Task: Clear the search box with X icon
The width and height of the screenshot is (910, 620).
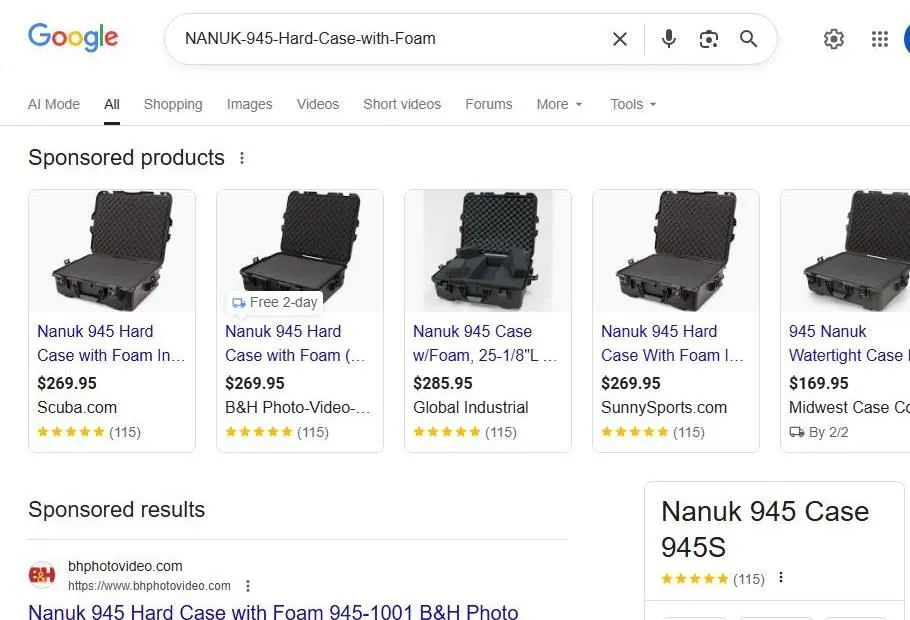Action: [x=620, y=39]
